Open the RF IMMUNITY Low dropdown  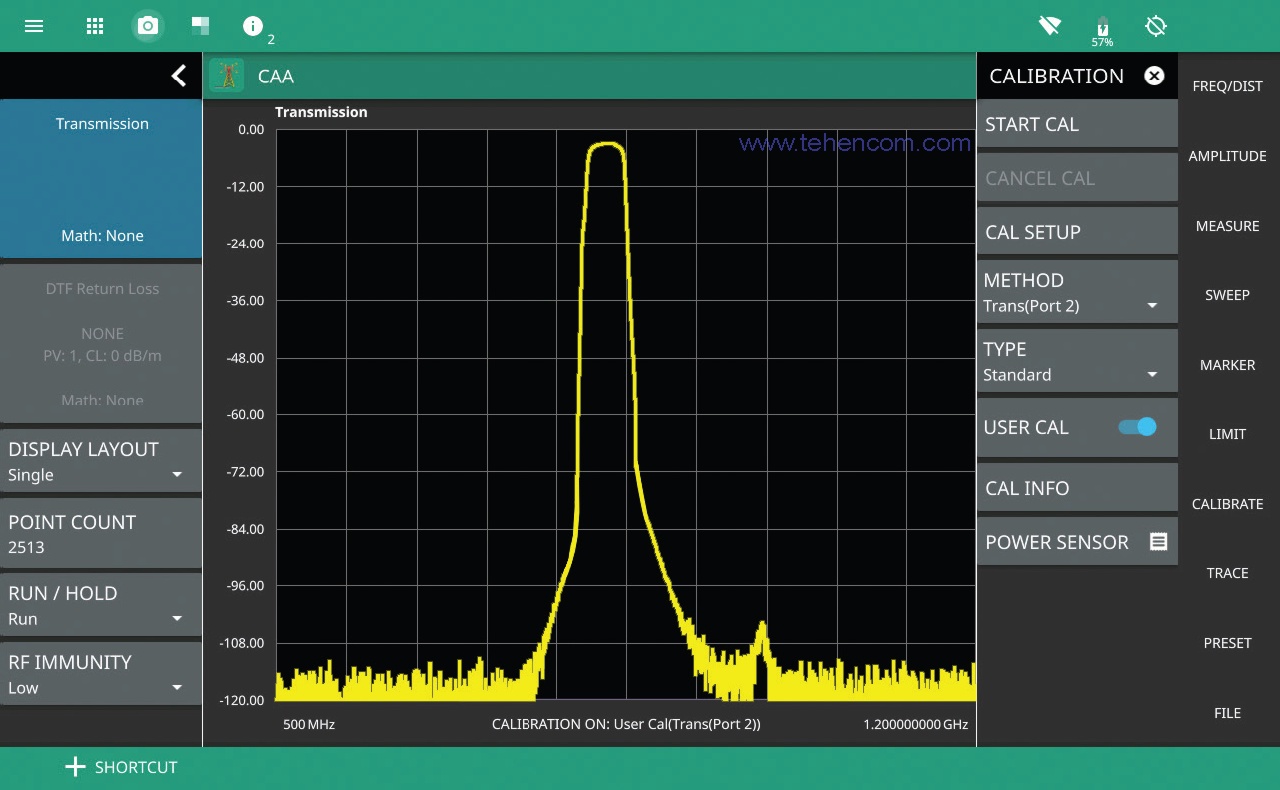coord(101,674)
